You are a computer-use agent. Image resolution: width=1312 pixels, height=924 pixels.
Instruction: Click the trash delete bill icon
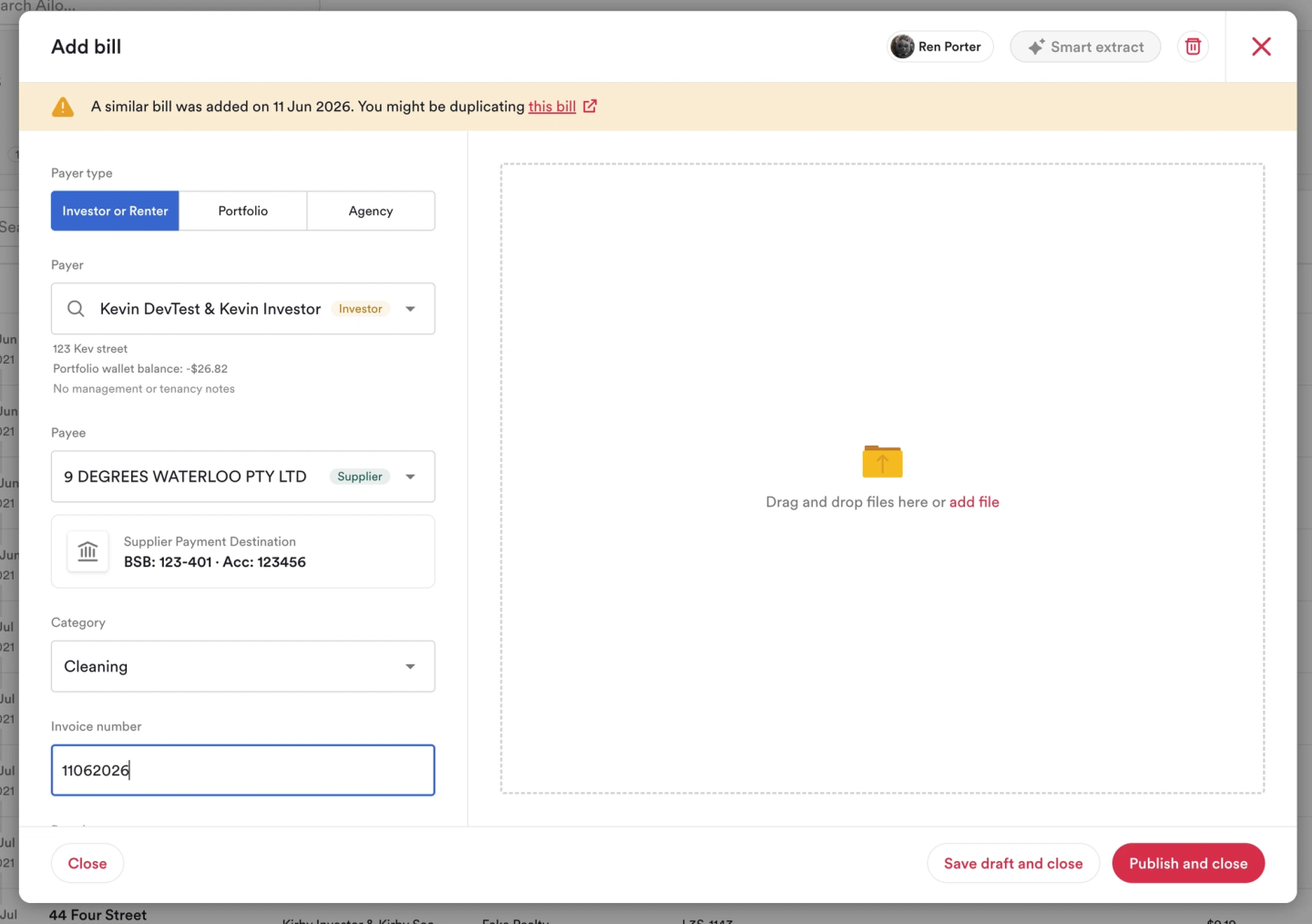click(1193, 46)
